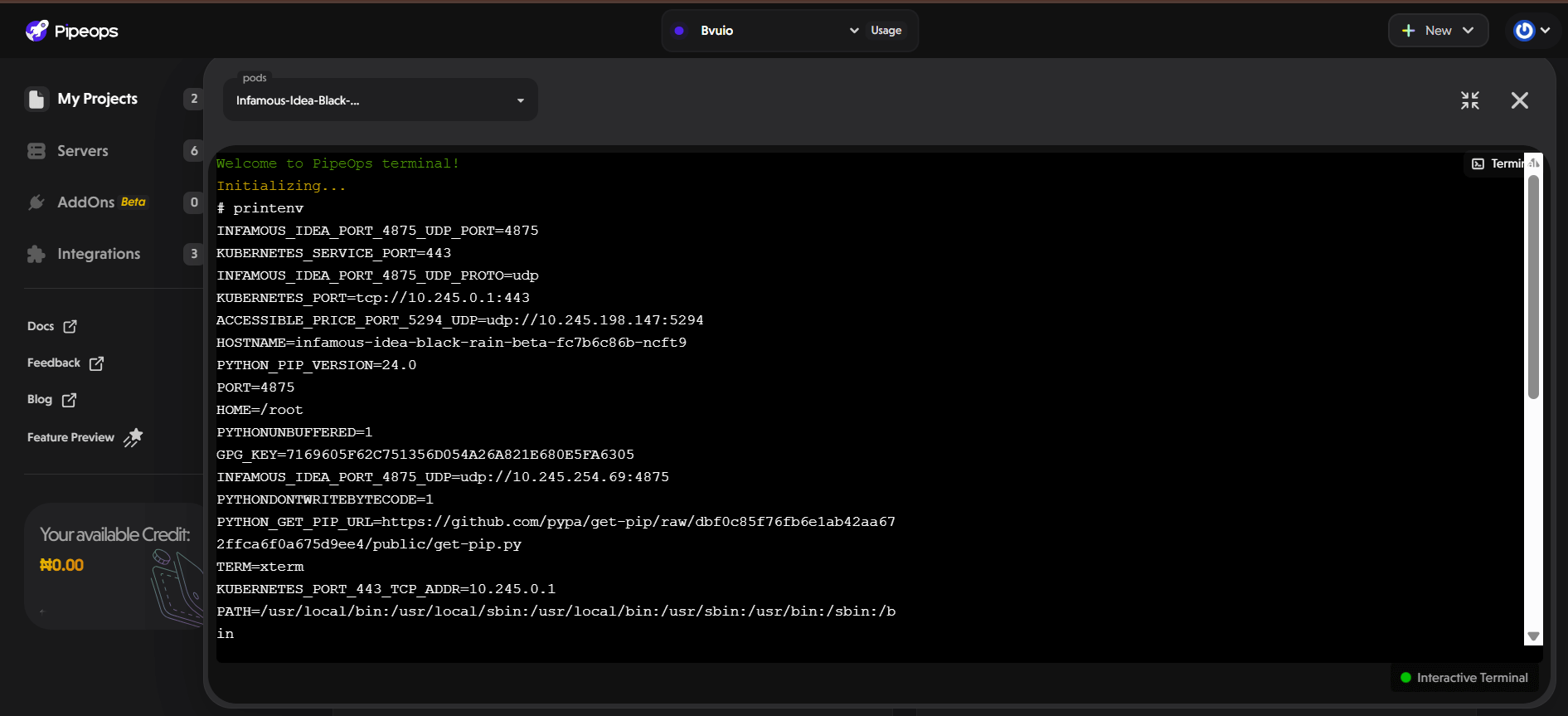
Task: Click the KUBERNETES_PORT=tcp://10.245.0.1:443 line
Action: (x=373, y=298)
